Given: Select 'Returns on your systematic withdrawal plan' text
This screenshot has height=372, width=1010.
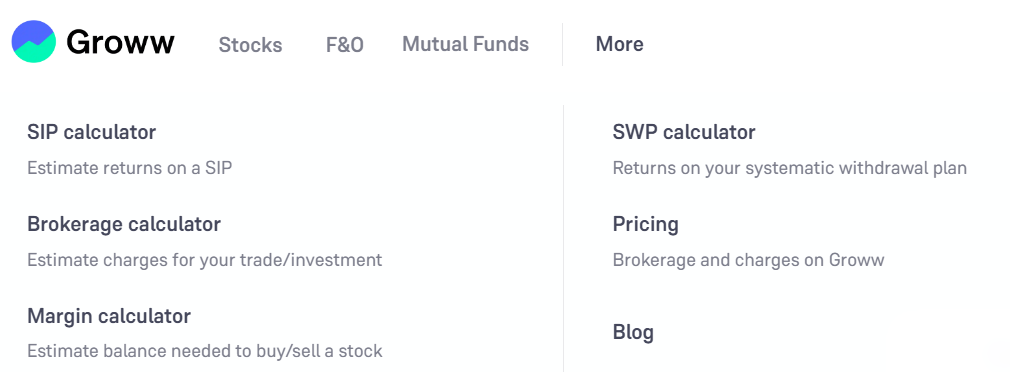Looking at the screenshot, I should tap(790, 168).
